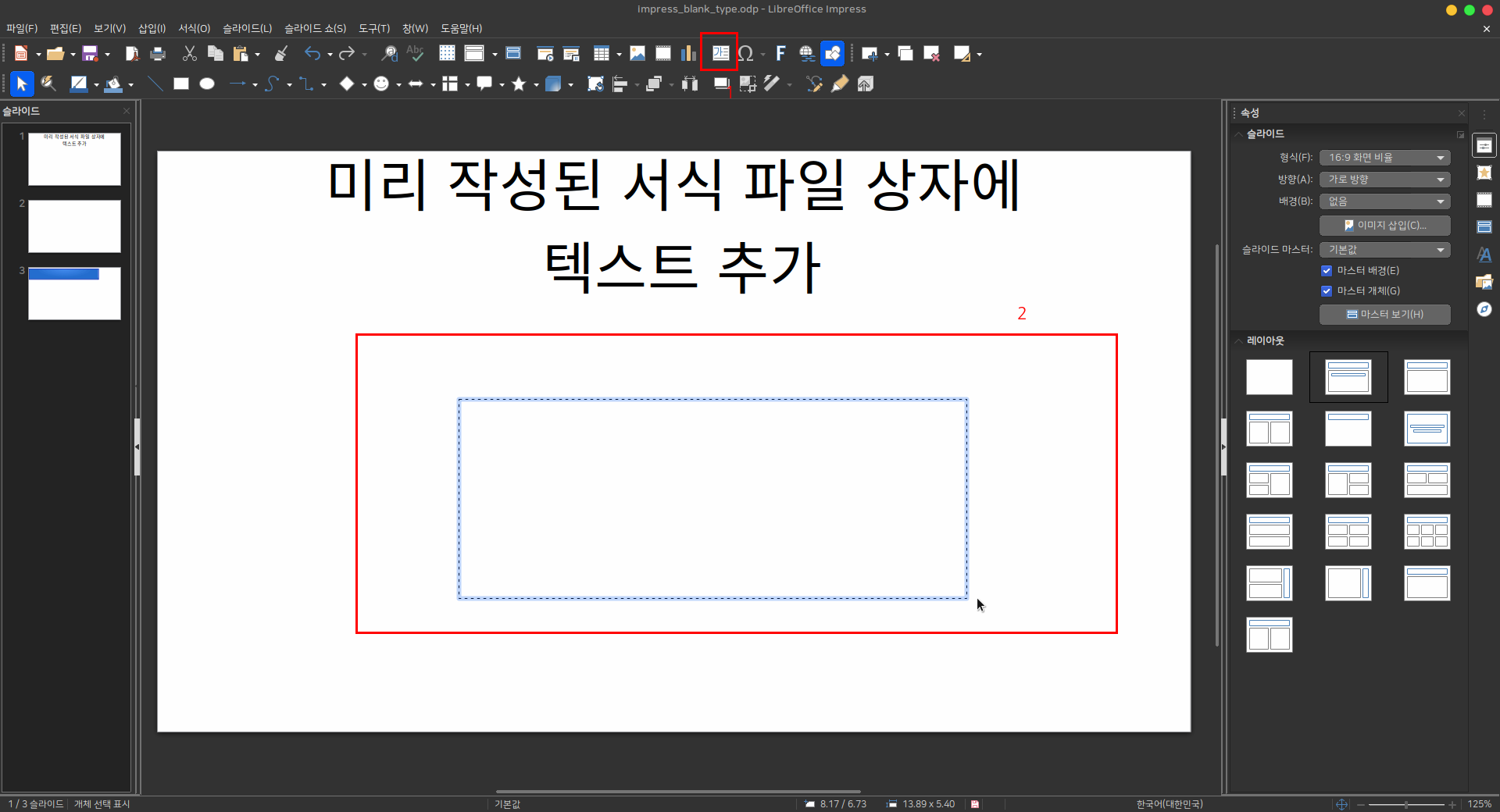This screenshot has height=812, width=1500.
Task: Click the Cut scissors icon
Action: [189, 53]
